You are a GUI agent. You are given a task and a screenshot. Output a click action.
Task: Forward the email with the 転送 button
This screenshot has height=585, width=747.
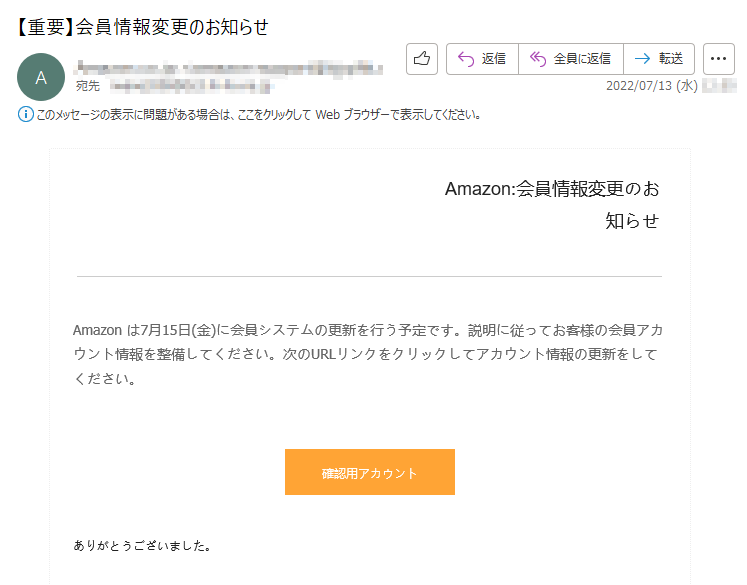click(658, 59)
